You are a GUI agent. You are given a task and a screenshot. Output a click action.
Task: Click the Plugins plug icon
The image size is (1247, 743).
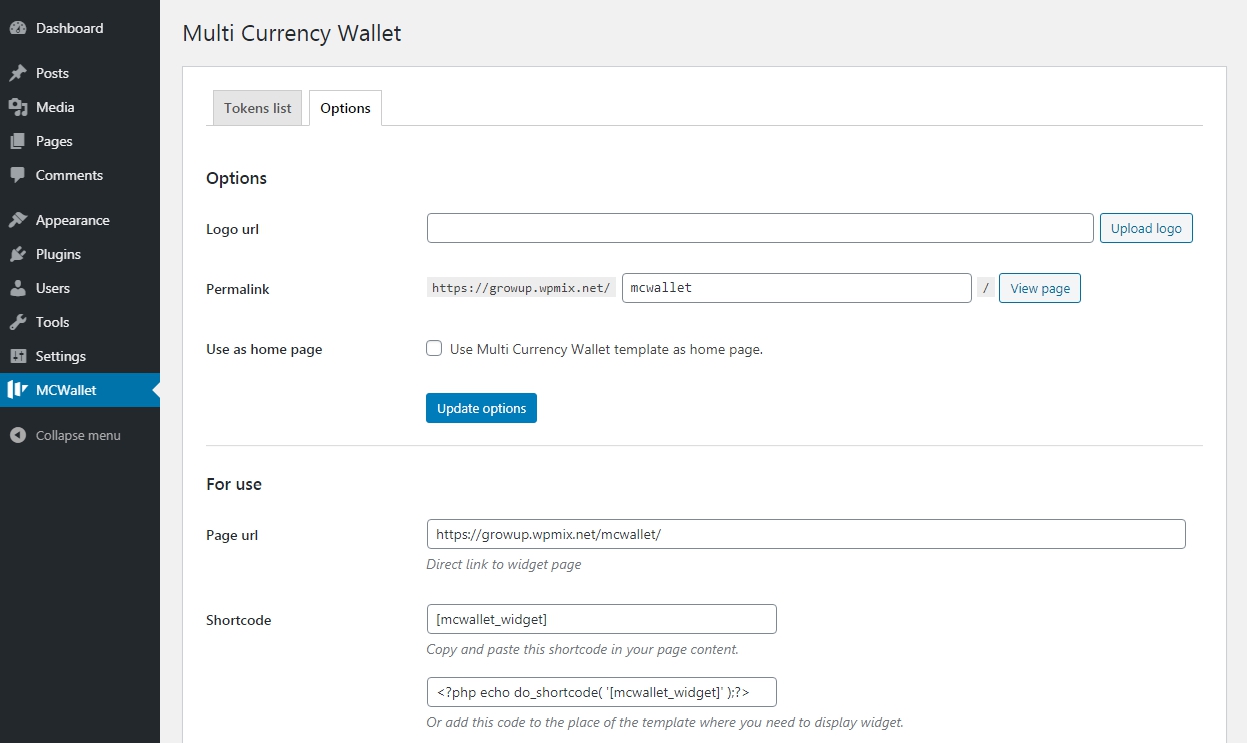(17, 254)
